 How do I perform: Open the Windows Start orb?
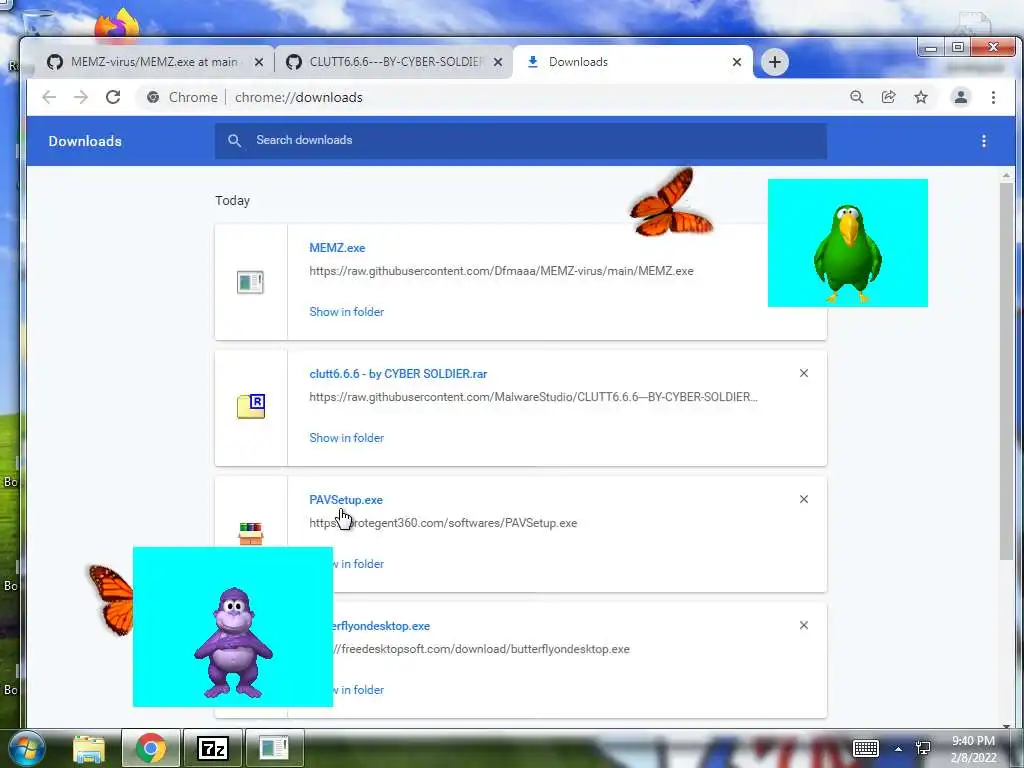[x=27, y=748]
